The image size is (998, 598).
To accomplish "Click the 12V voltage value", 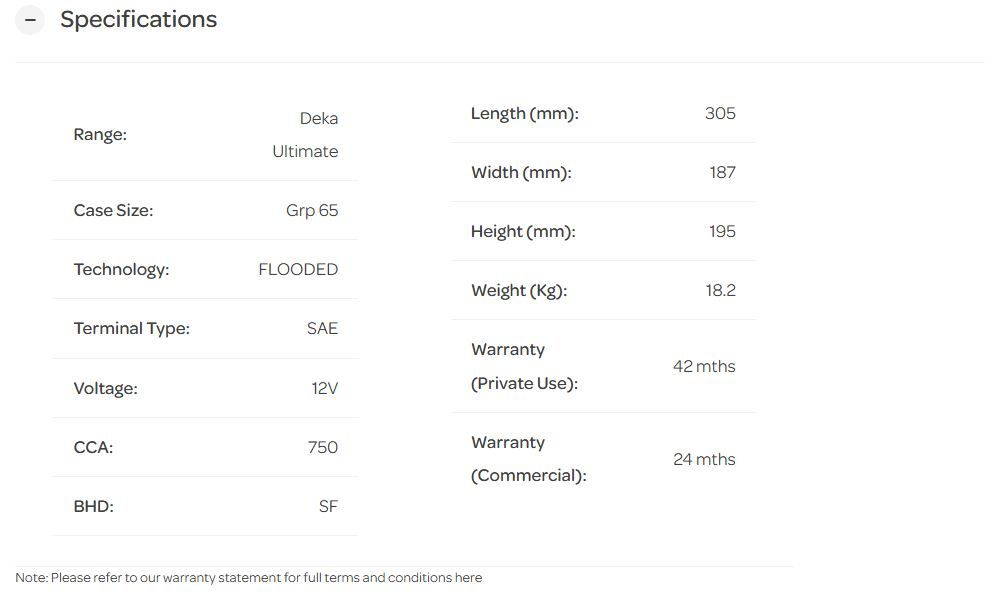I will 324,389.
